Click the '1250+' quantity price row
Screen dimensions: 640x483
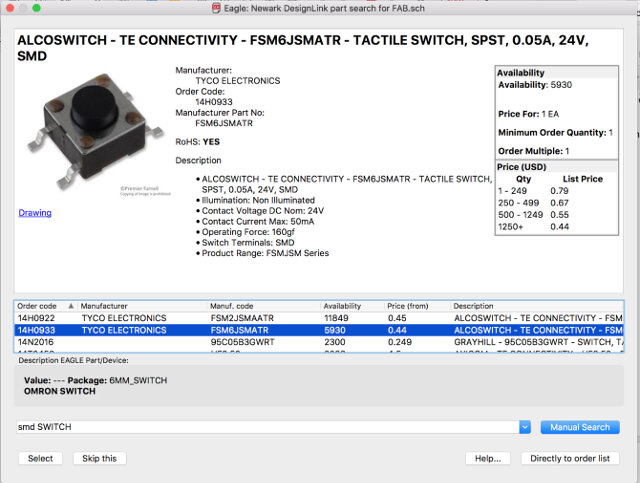(533, 227)
